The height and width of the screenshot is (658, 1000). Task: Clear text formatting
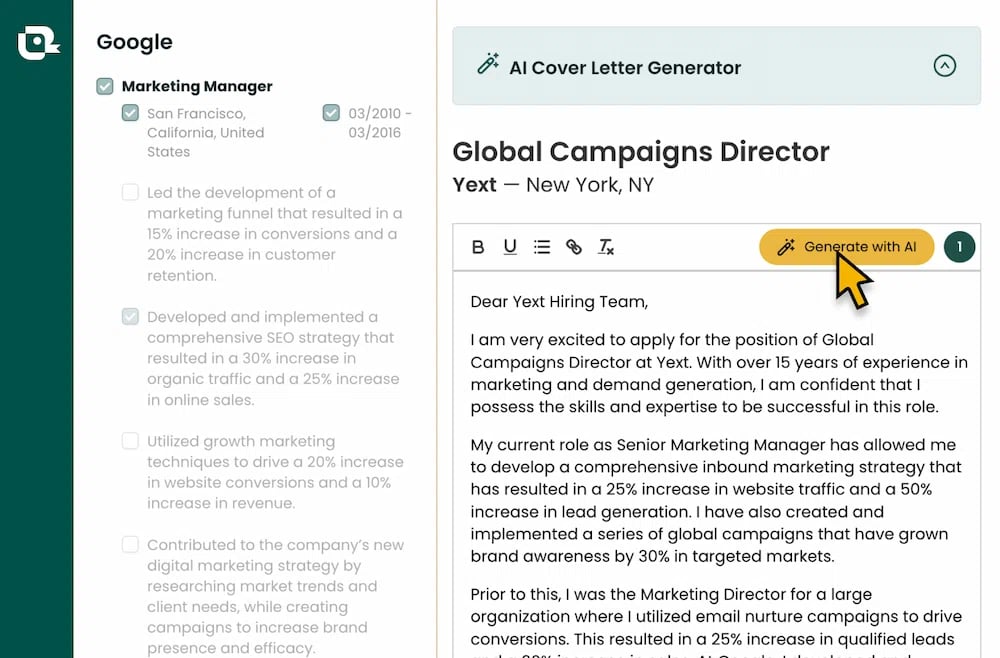(605, 247)
